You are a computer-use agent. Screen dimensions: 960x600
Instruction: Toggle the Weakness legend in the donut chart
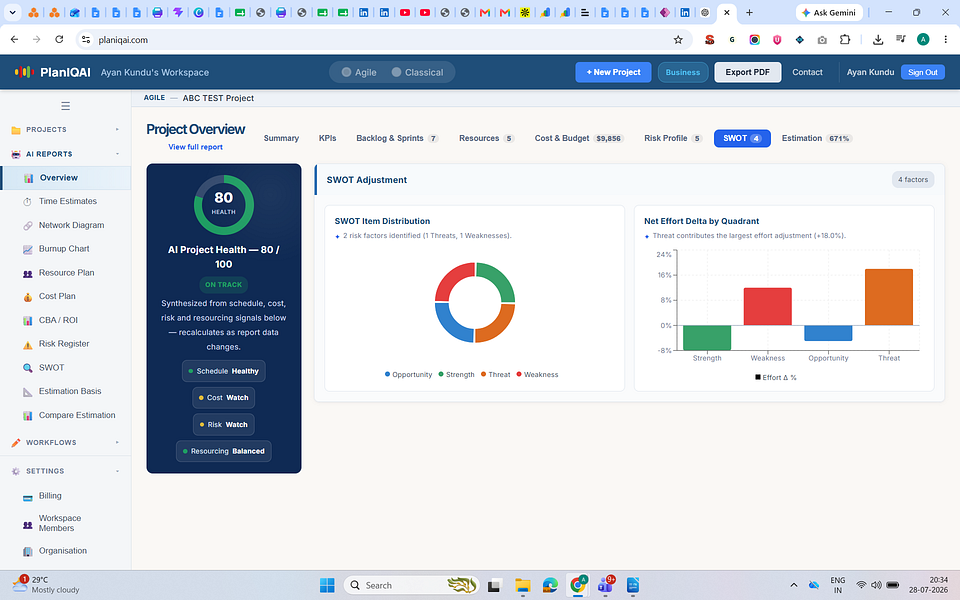pos(537,375)
